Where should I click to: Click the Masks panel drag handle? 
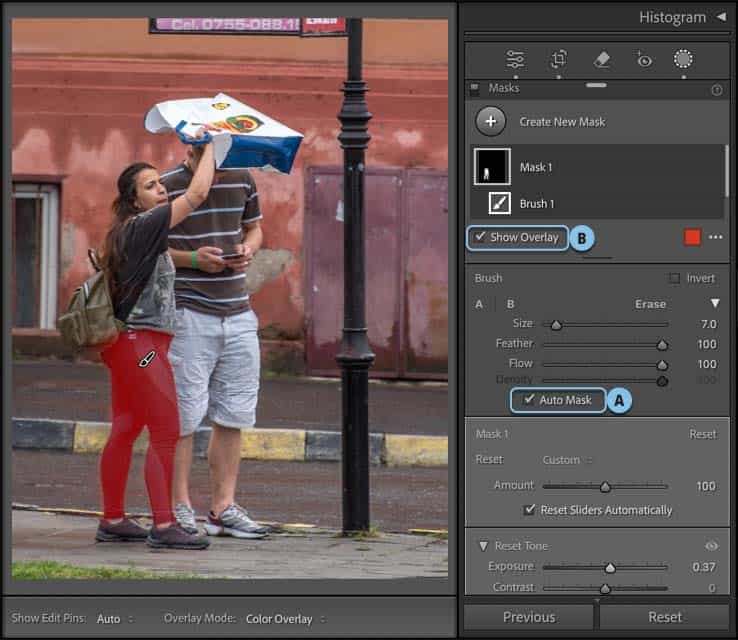pos(596,86)
